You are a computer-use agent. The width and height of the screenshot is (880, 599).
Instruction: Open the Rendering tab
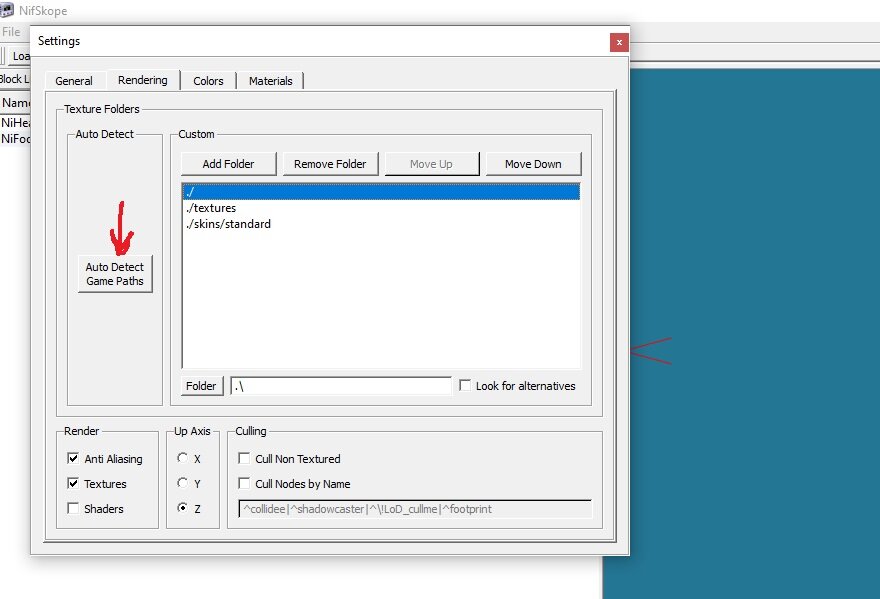pos(143,80)
